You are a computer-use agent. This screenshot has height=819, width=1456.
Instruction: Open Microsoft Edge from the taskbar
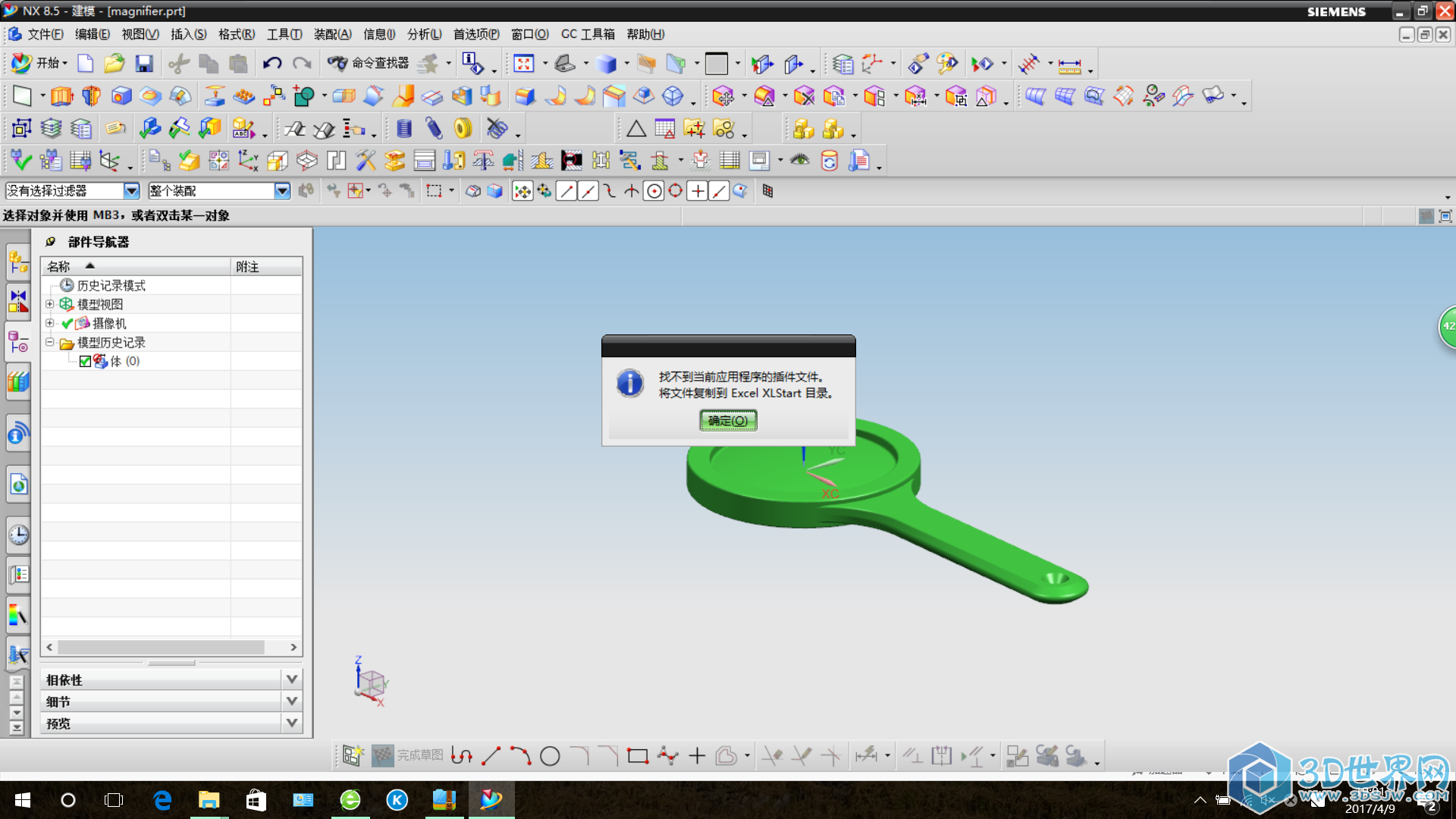pos(162,800)
